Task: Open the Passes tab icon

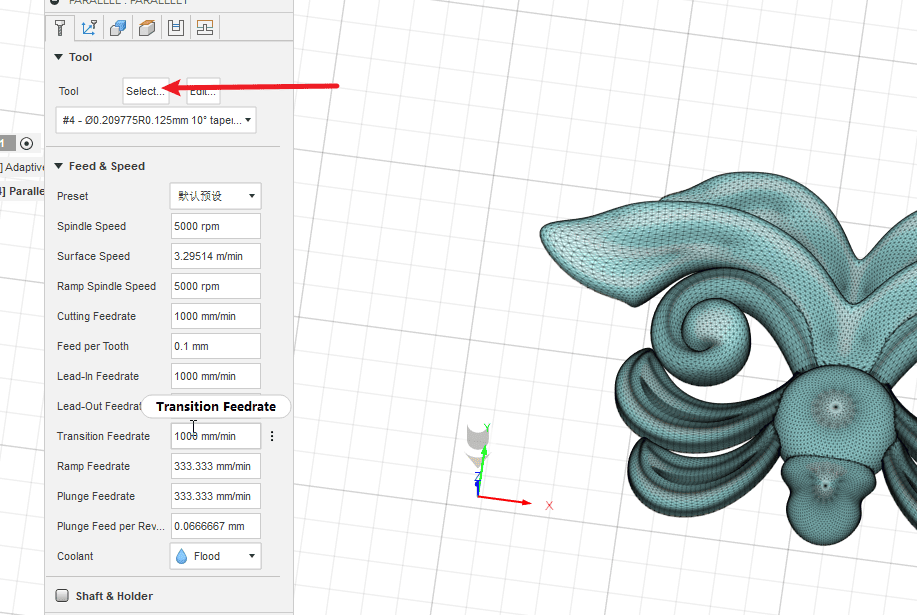Action: pyautogui.click(x=176, y=28)
